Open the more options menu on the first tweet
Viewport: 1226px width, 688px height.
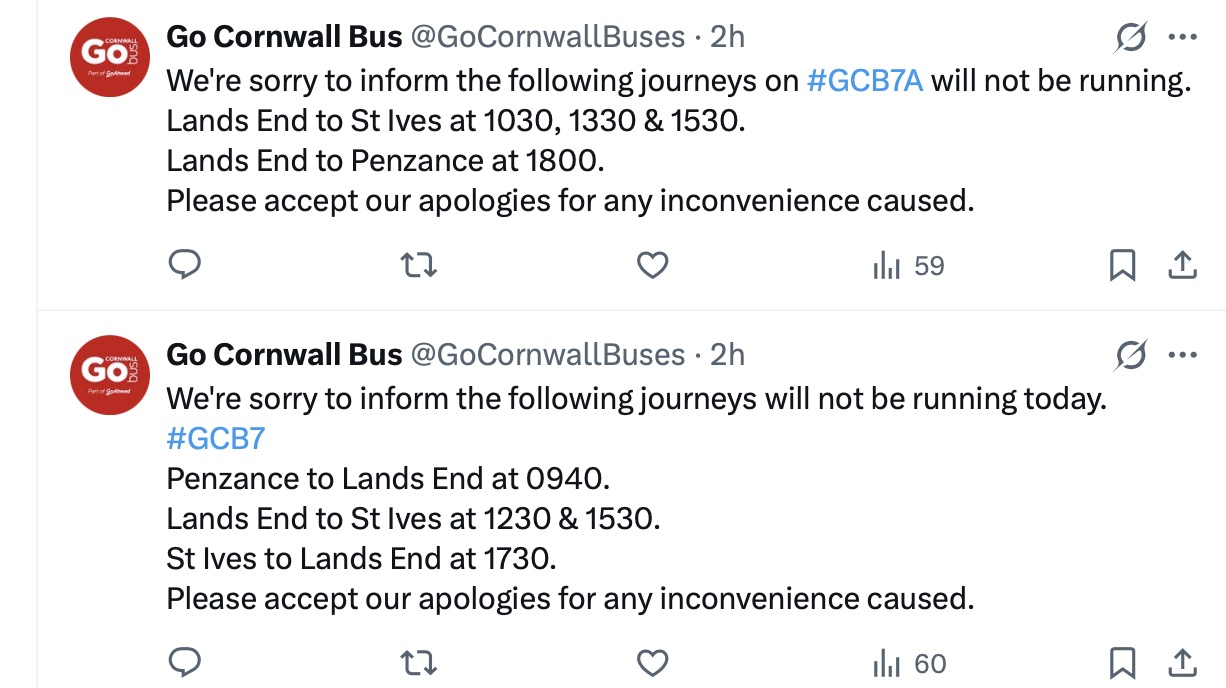(x=1183, y=38)
